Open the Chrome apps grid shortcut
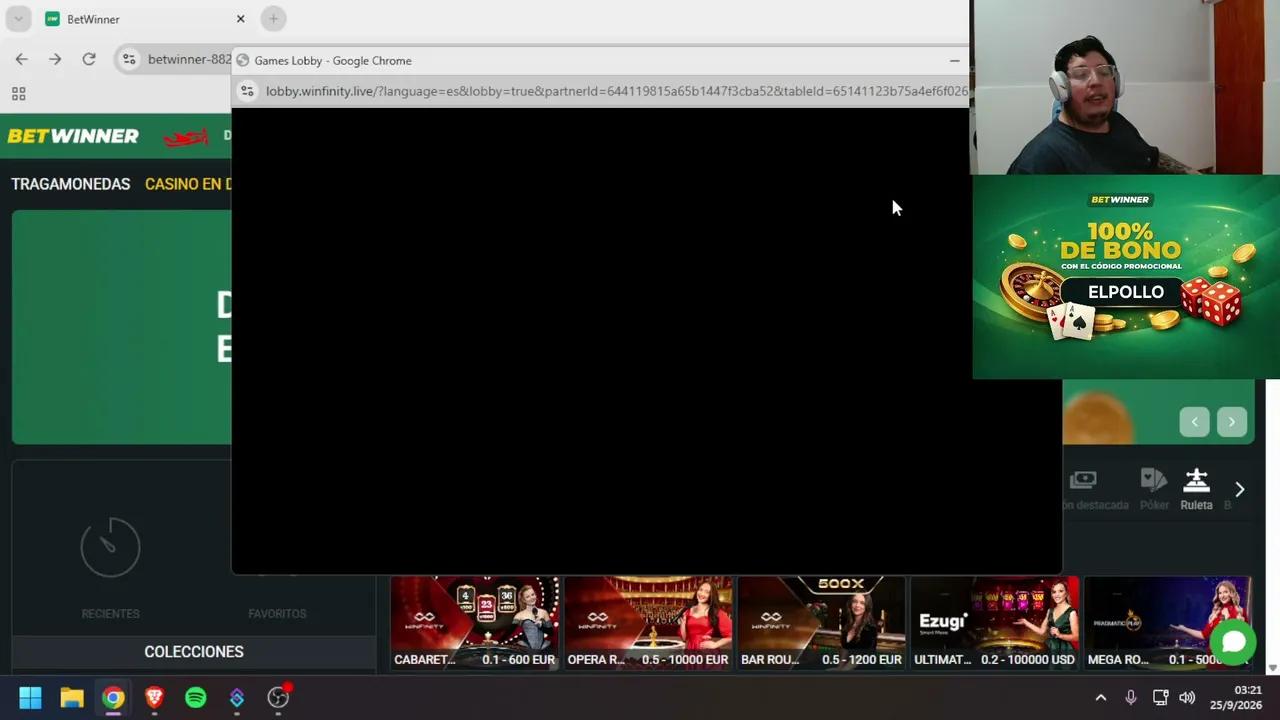 point(18,94)
